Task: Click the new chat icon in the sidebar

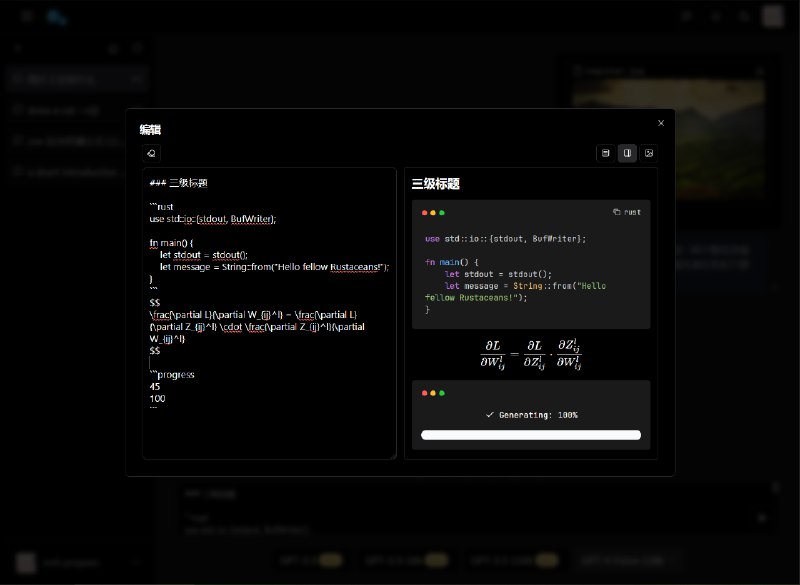Action: [x=137, y=48]
